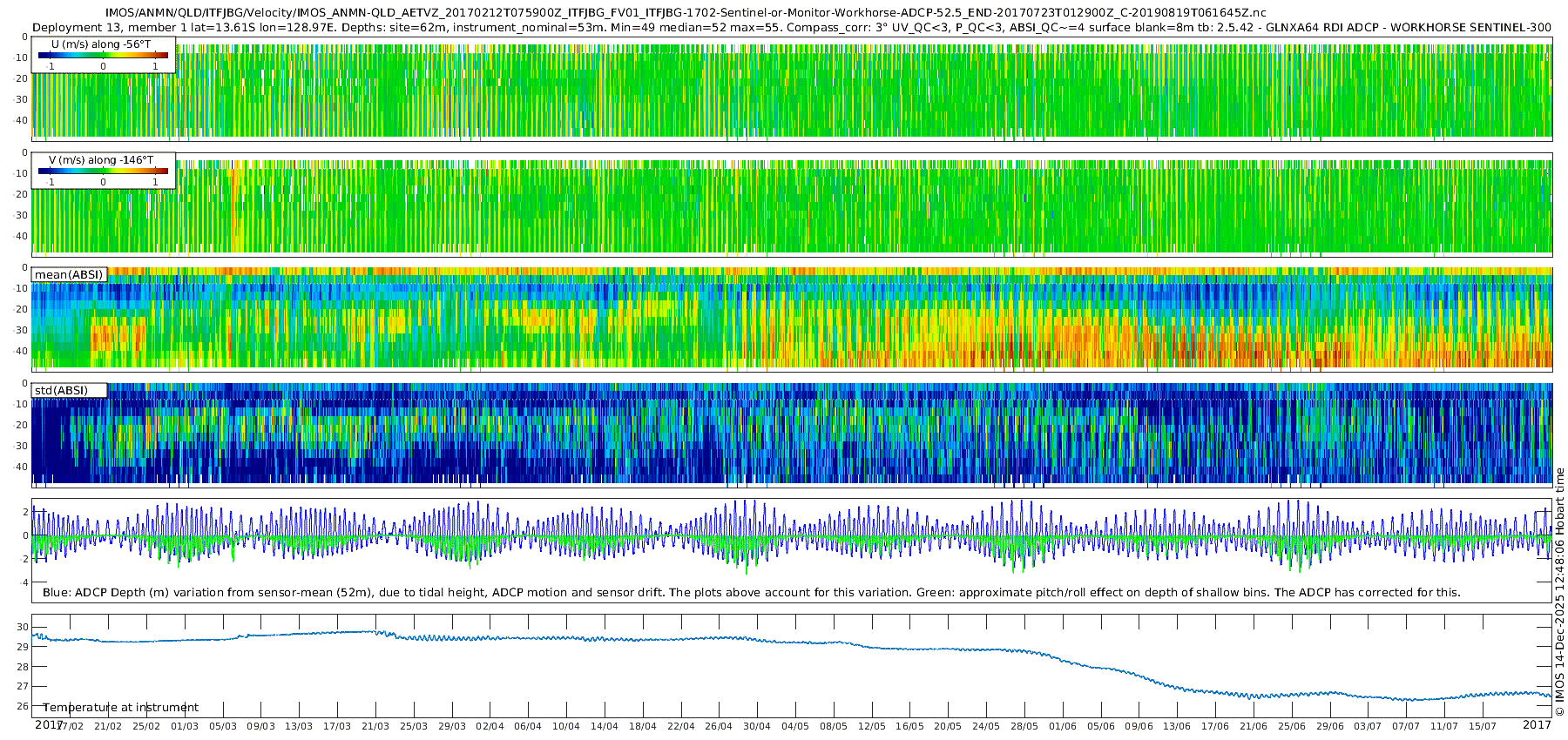Click the 08/05 date tick label
Image resolution: width=1568 pixels, height=740 pixels.
coord(833,726)
